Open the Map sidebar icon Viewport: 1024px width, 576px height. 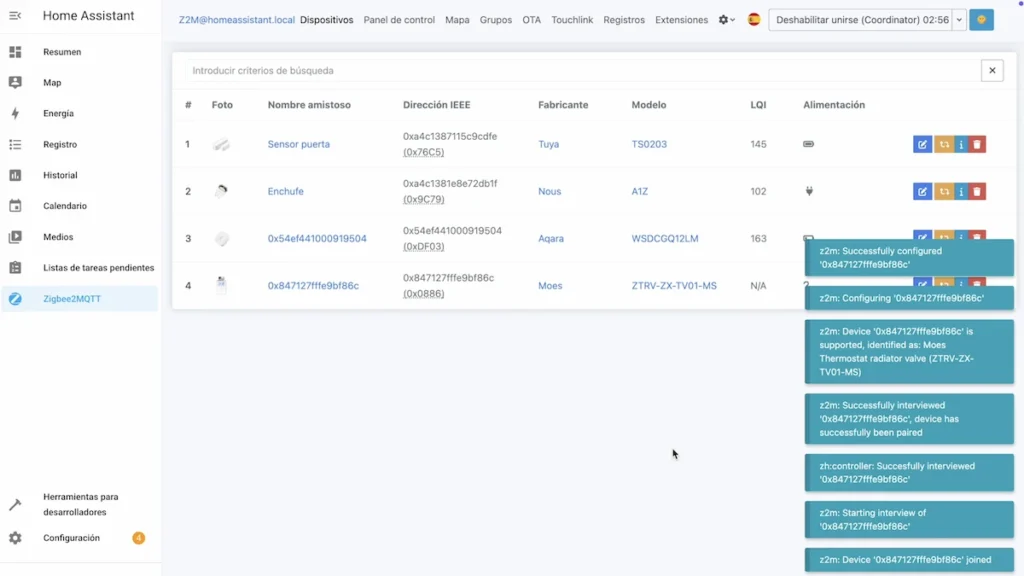pos(15,82)
